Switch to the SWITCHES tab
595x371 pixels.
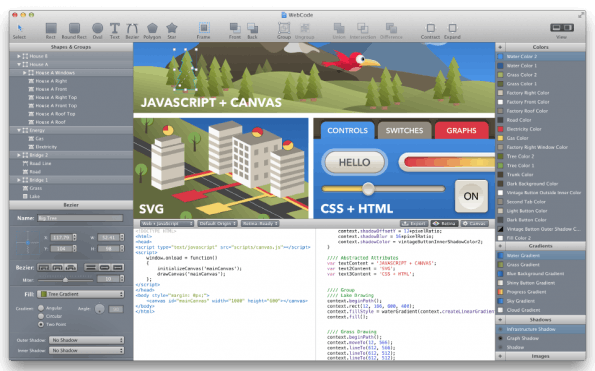[x=405, y=130]
